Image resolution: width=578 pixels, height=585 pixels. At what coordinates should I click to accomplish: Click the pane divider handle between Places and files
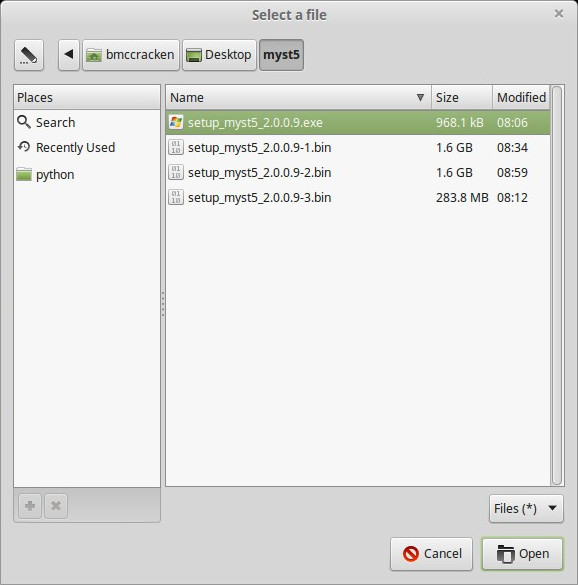coord(163,304)
